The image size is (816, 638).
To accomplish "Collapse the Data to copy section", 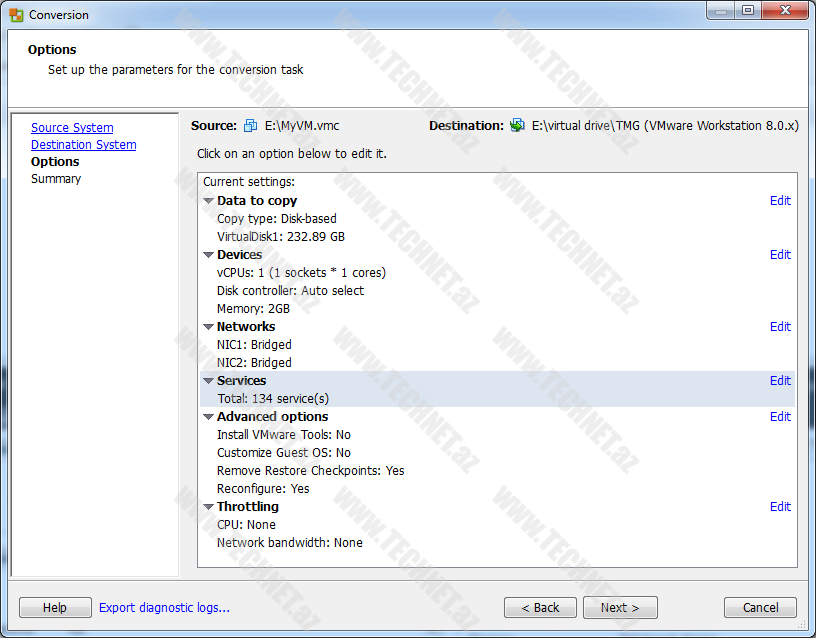I will point(209,201).
